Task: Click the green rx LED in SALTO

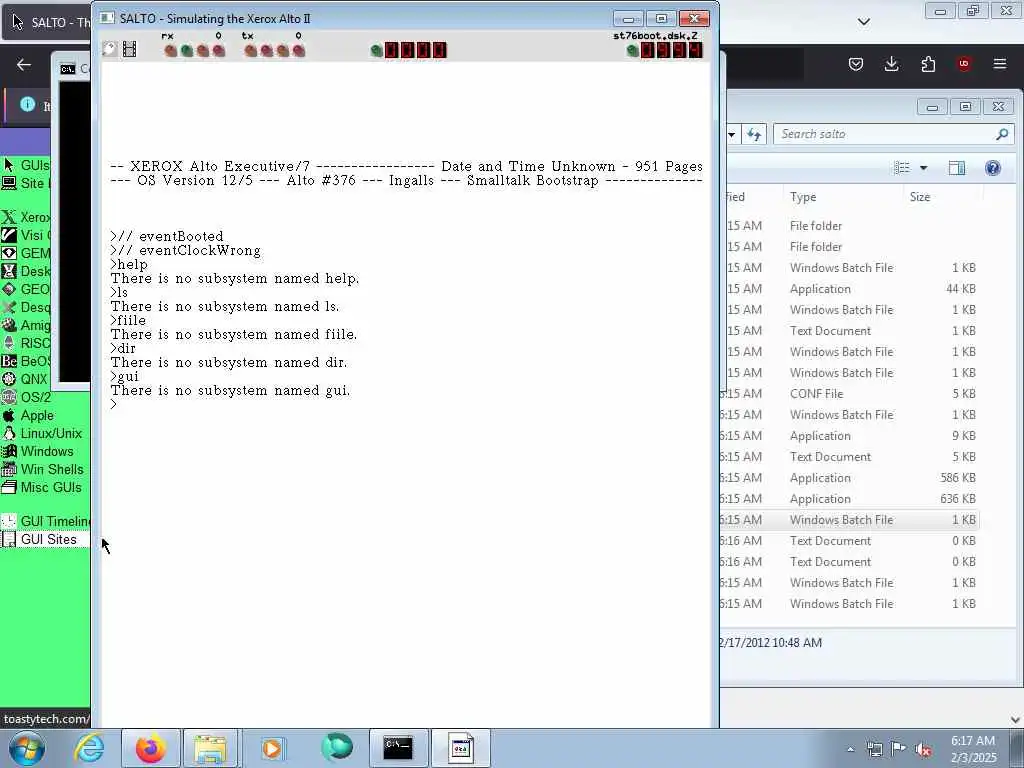Action: 187,50
